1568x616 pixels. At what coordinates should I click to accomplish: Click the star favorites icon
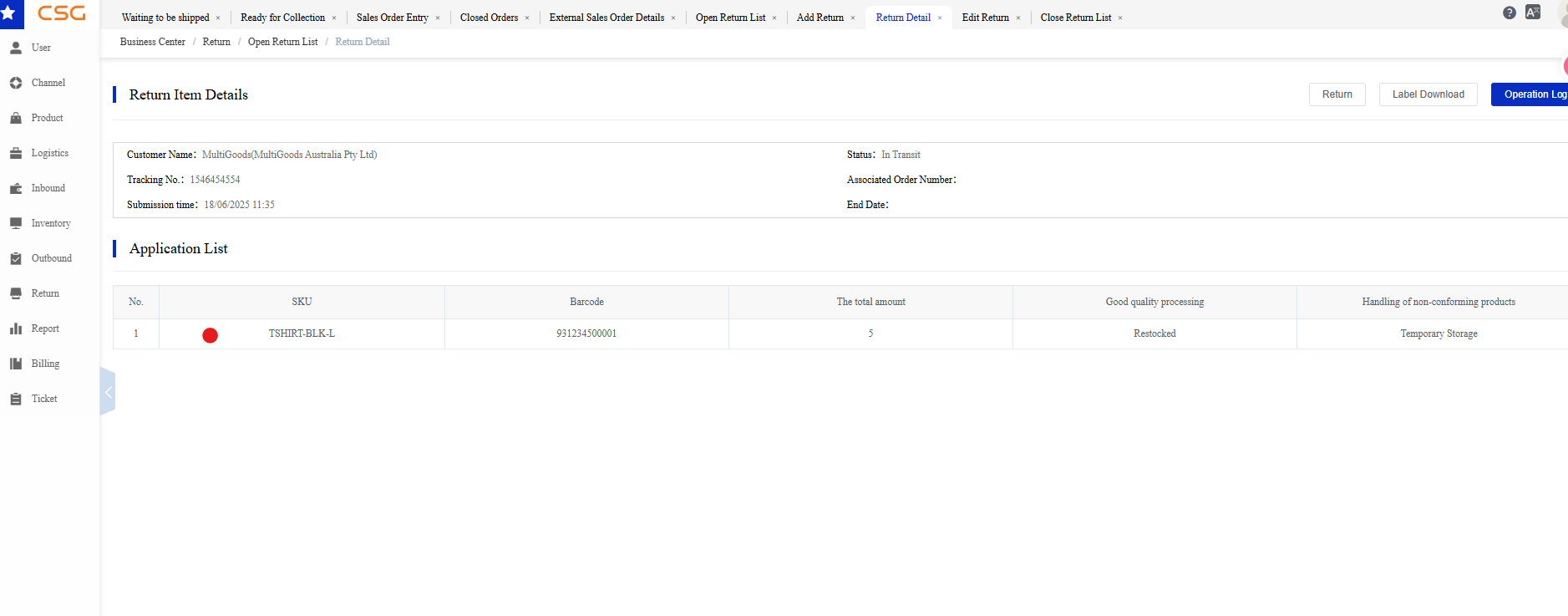pos(9,13)
